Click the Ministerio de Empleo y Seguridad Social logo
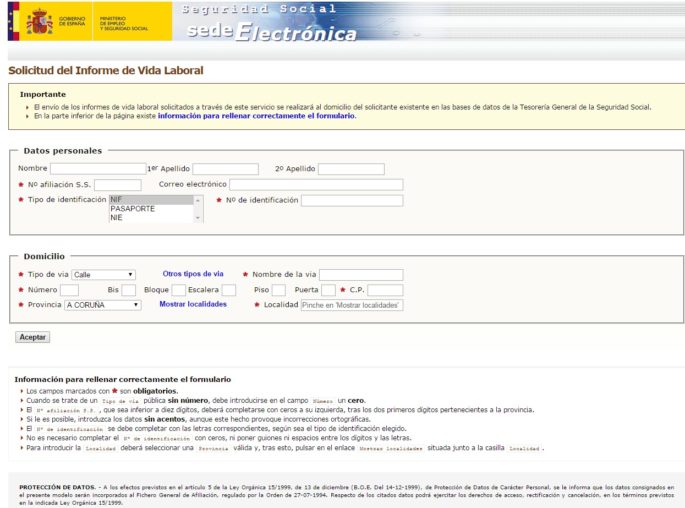 coord(124,22)
